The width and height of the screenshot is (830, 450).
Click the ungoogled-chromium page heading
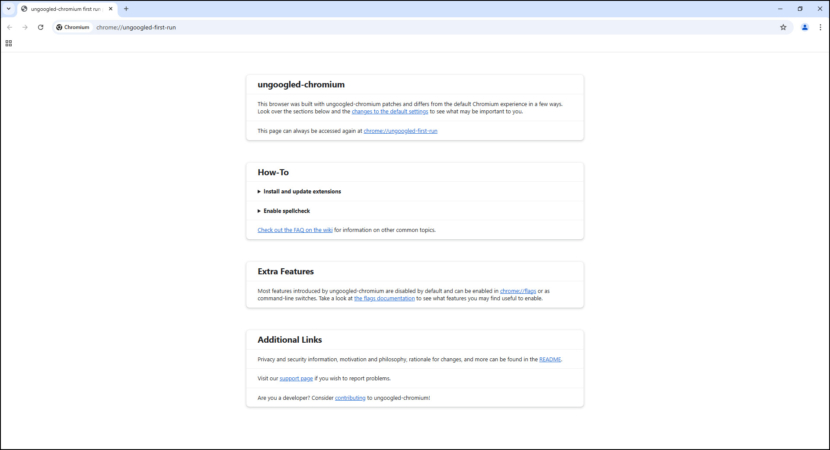click(x=301, y=85)
